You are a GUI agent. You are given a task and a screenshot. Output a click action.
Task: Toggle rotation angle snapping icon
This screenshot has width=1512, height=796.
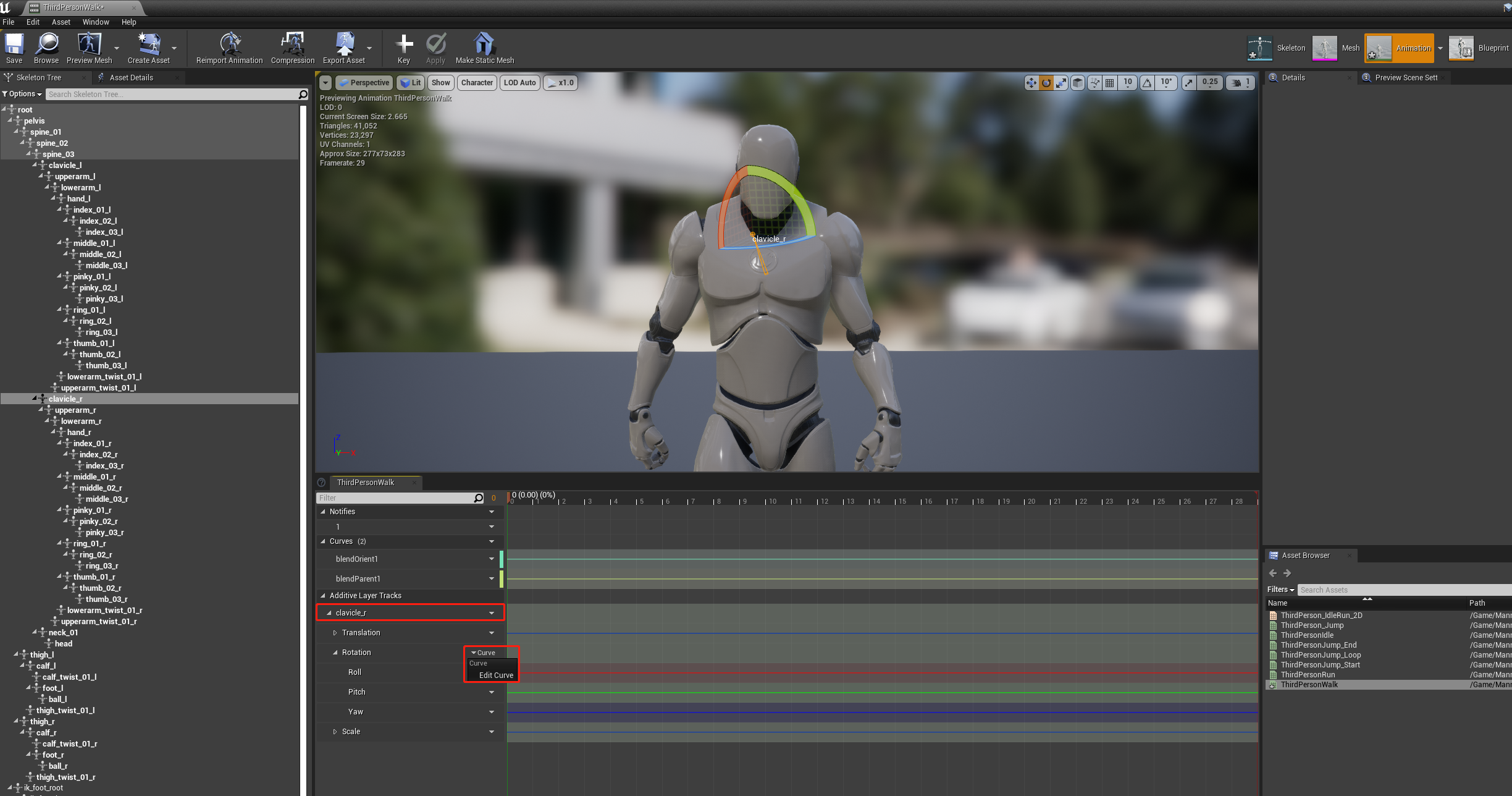click(x=1147, y=83)
